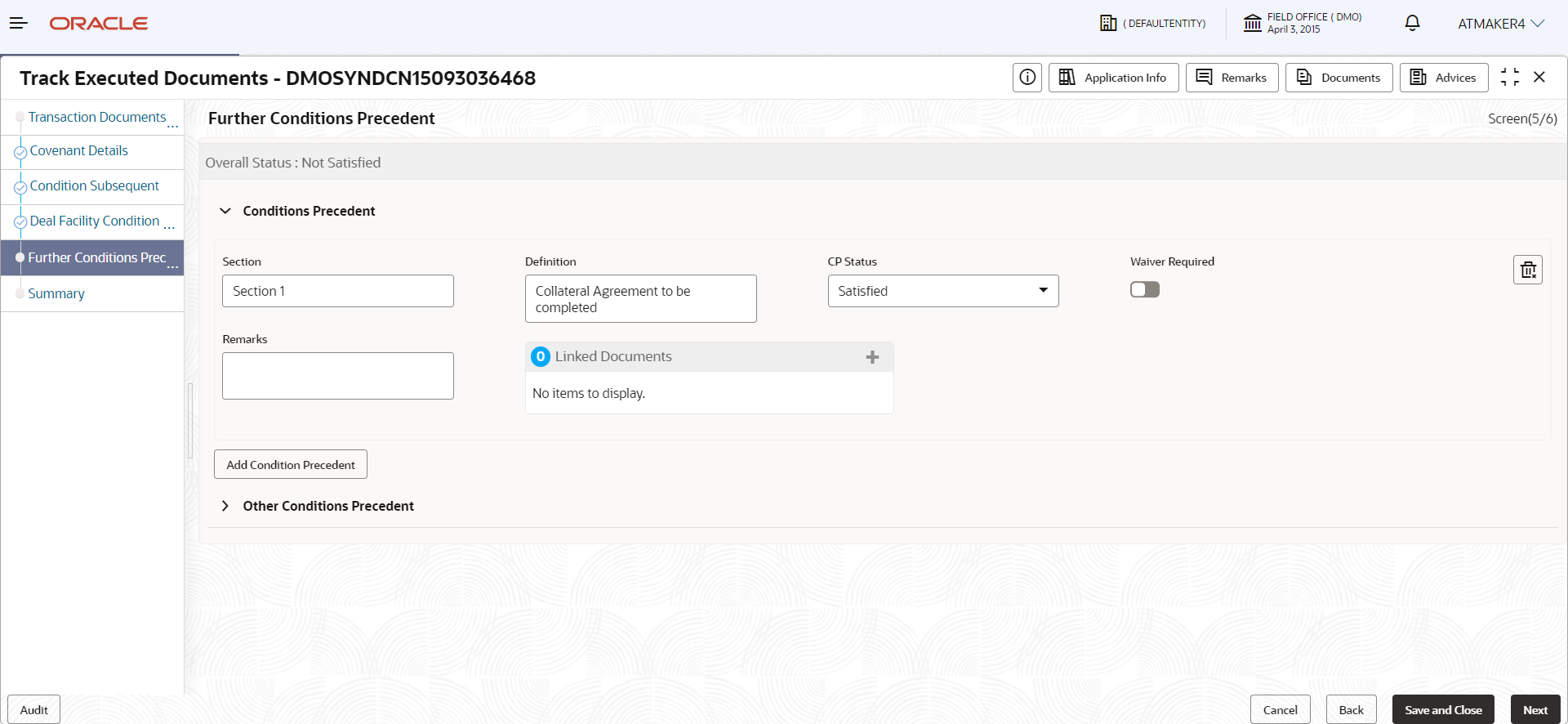
Task: Delete the Section 1 condition precedent
Action: (1528, 270)
